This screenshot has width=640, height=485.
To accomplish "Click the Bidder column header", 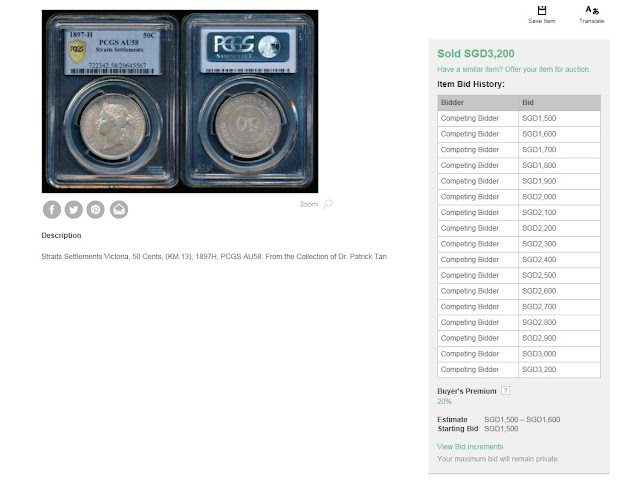I will coord(478,103).
